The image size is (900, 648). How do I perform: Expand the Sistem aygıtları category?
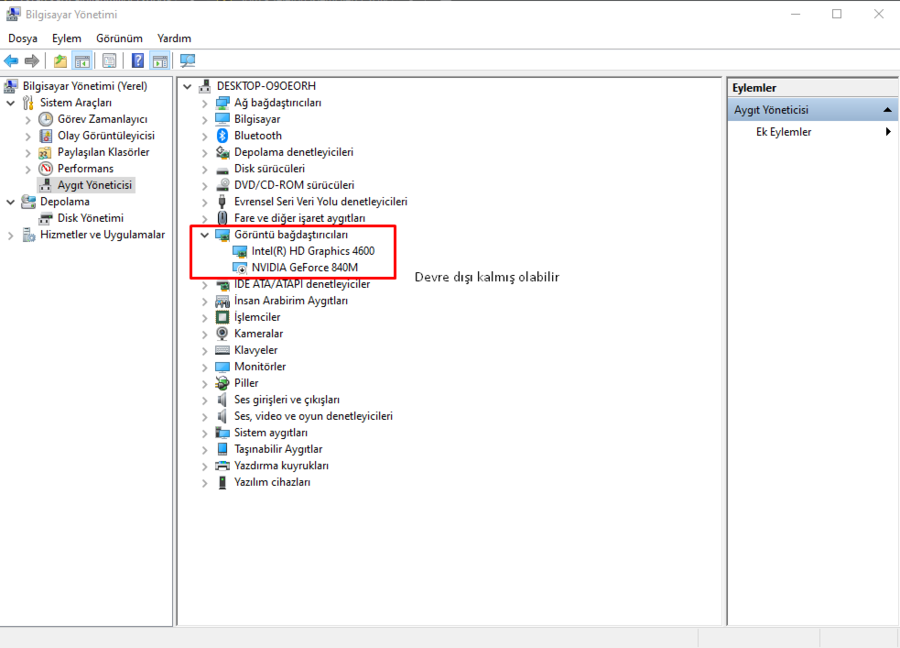tap(204, 433)
